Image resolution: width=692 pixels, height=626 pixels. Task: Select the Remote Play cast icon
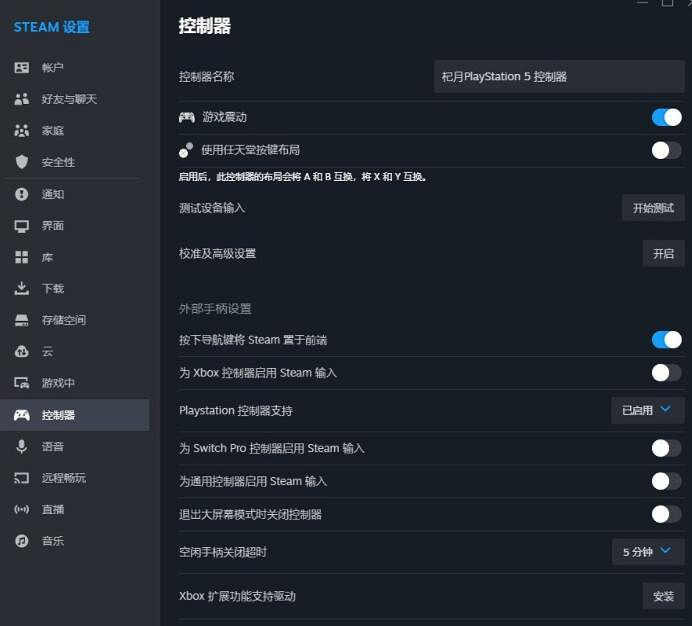22,478
